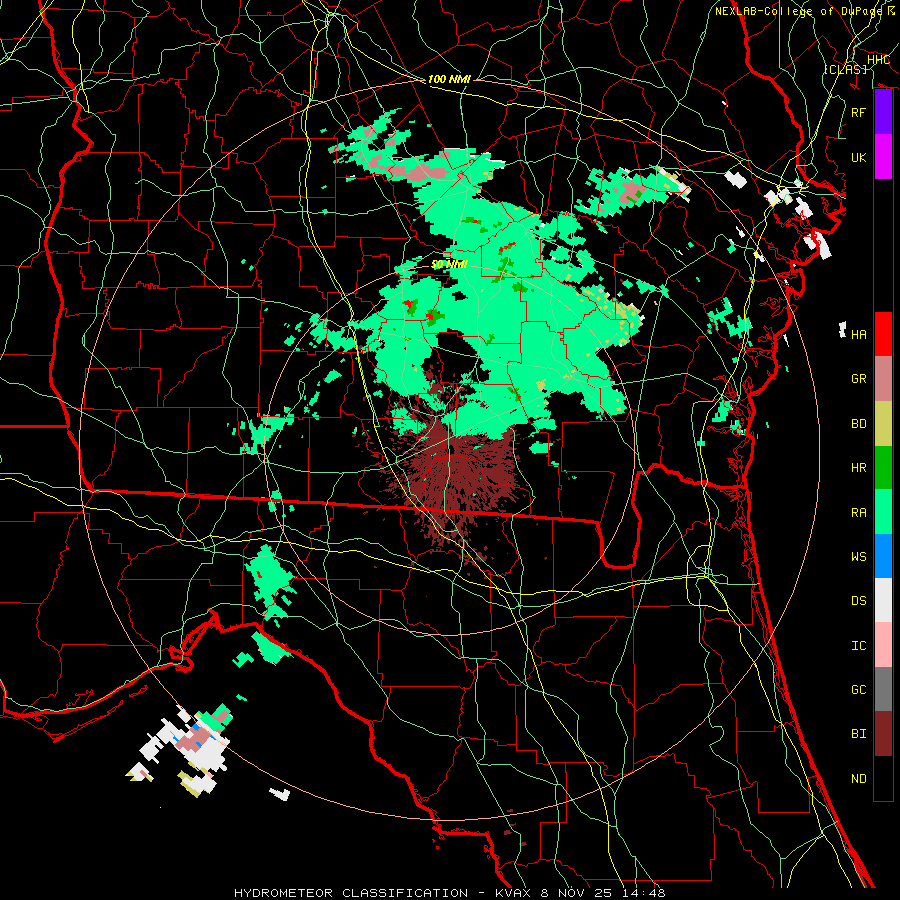Click the IC light pink legend swatch

pos(883,645)
